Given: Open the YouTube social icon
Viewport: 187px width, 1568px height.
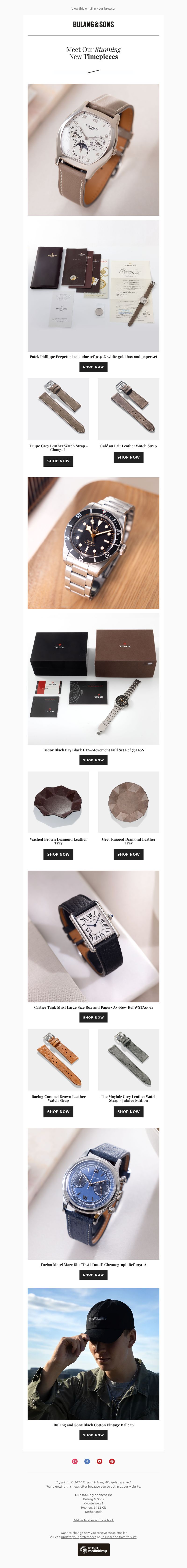Looking at the screenshot, I should [x=99, y=1461].
